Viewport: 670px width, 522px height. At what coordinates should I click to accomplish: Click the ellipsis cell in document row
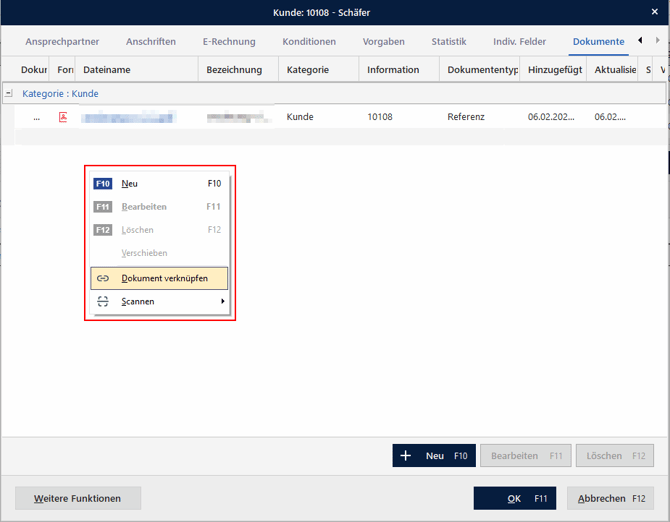37,117
